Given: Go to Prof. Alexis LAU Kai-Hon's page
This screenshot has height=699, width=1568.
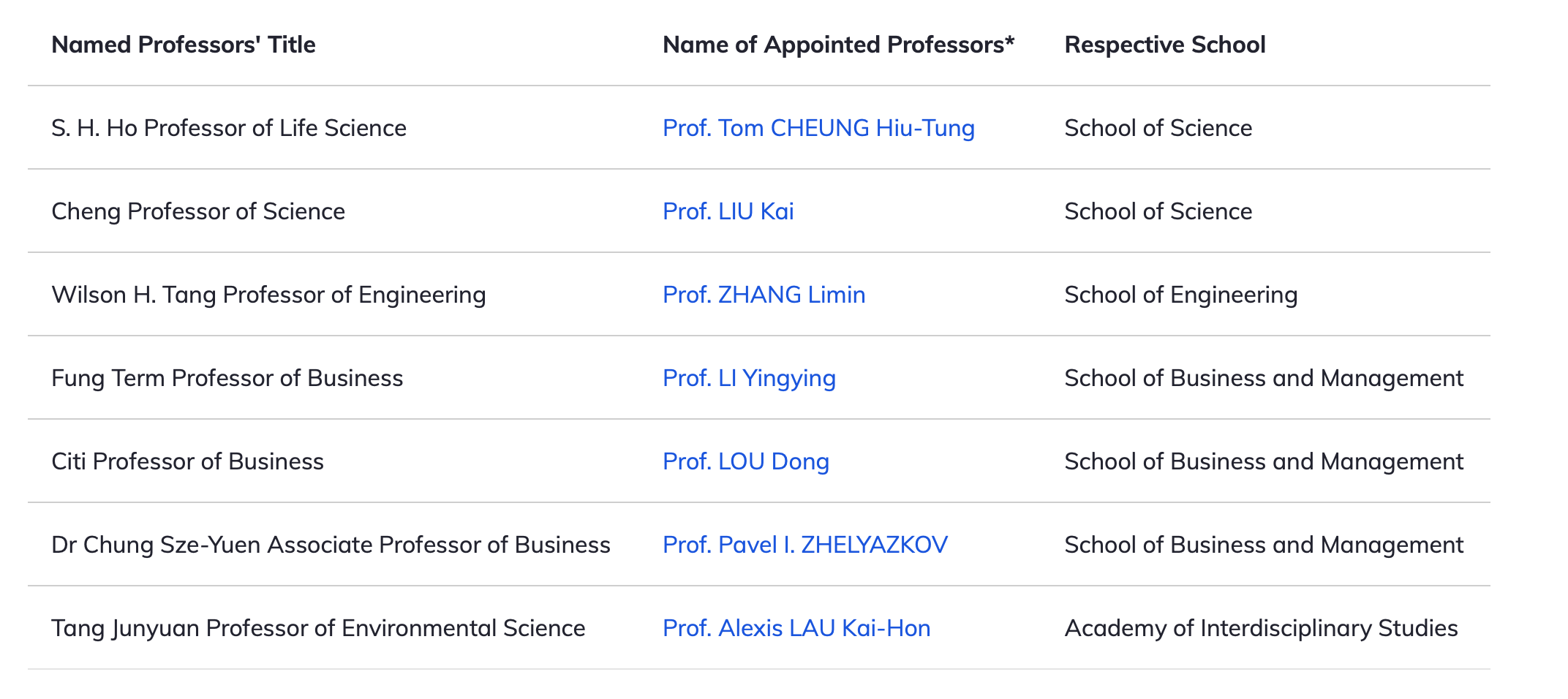Looking at the screenshot, I should pyautogui.click(x=796, y=628).
